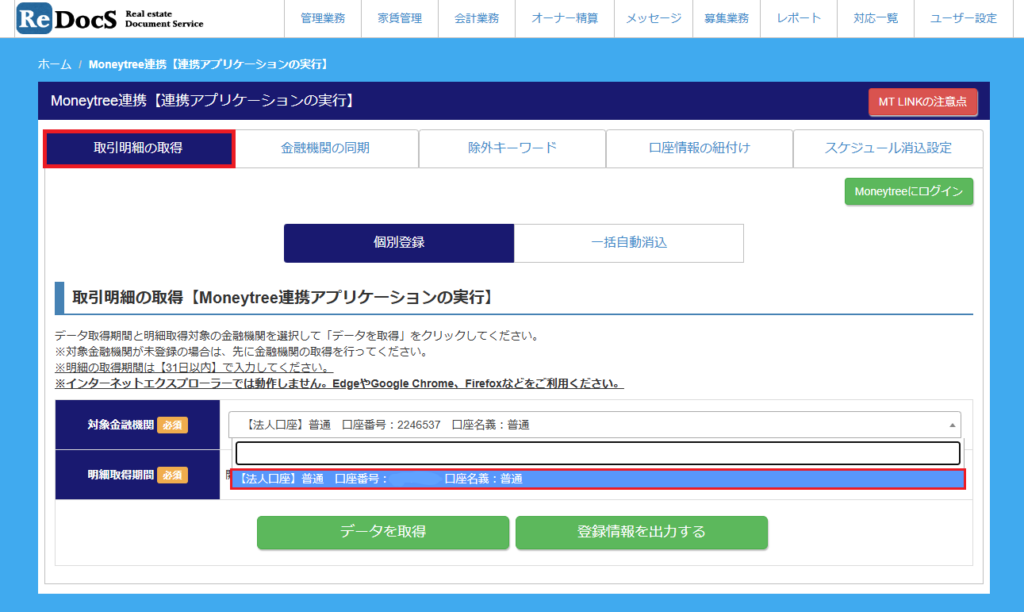This screenshot has height=612, width=1024.
Task: Switch to the 除外キーワード tab
Action: (513, 148)
